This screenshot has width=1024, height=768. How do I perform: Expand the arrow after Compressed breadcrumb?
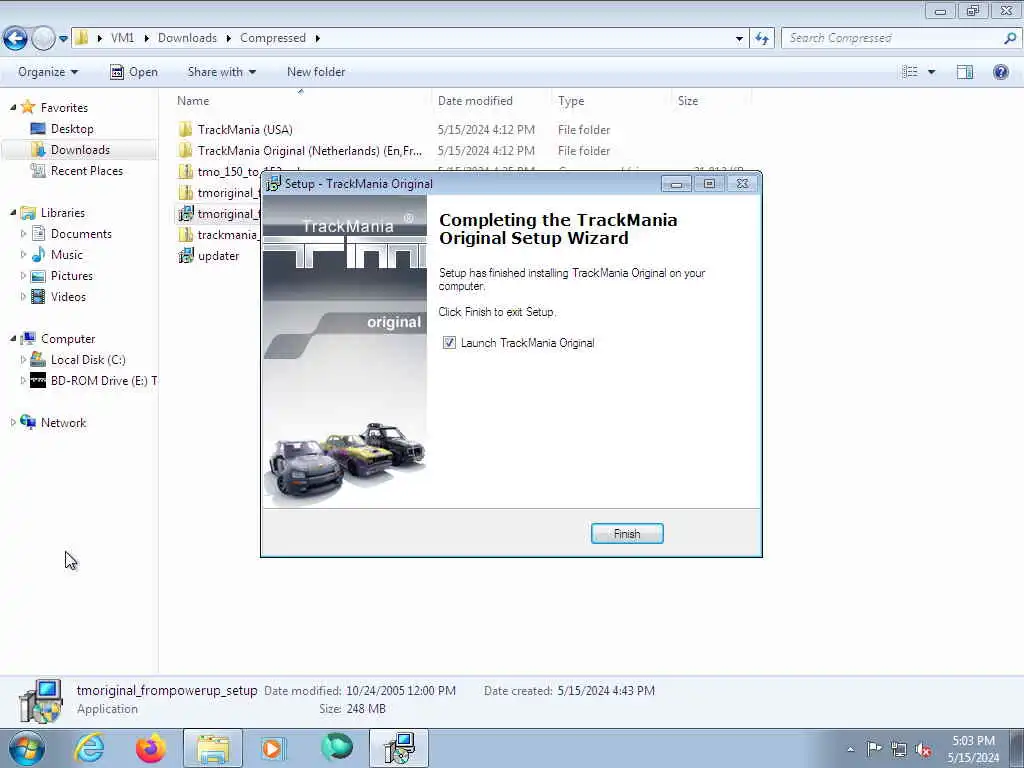point(318,38)
